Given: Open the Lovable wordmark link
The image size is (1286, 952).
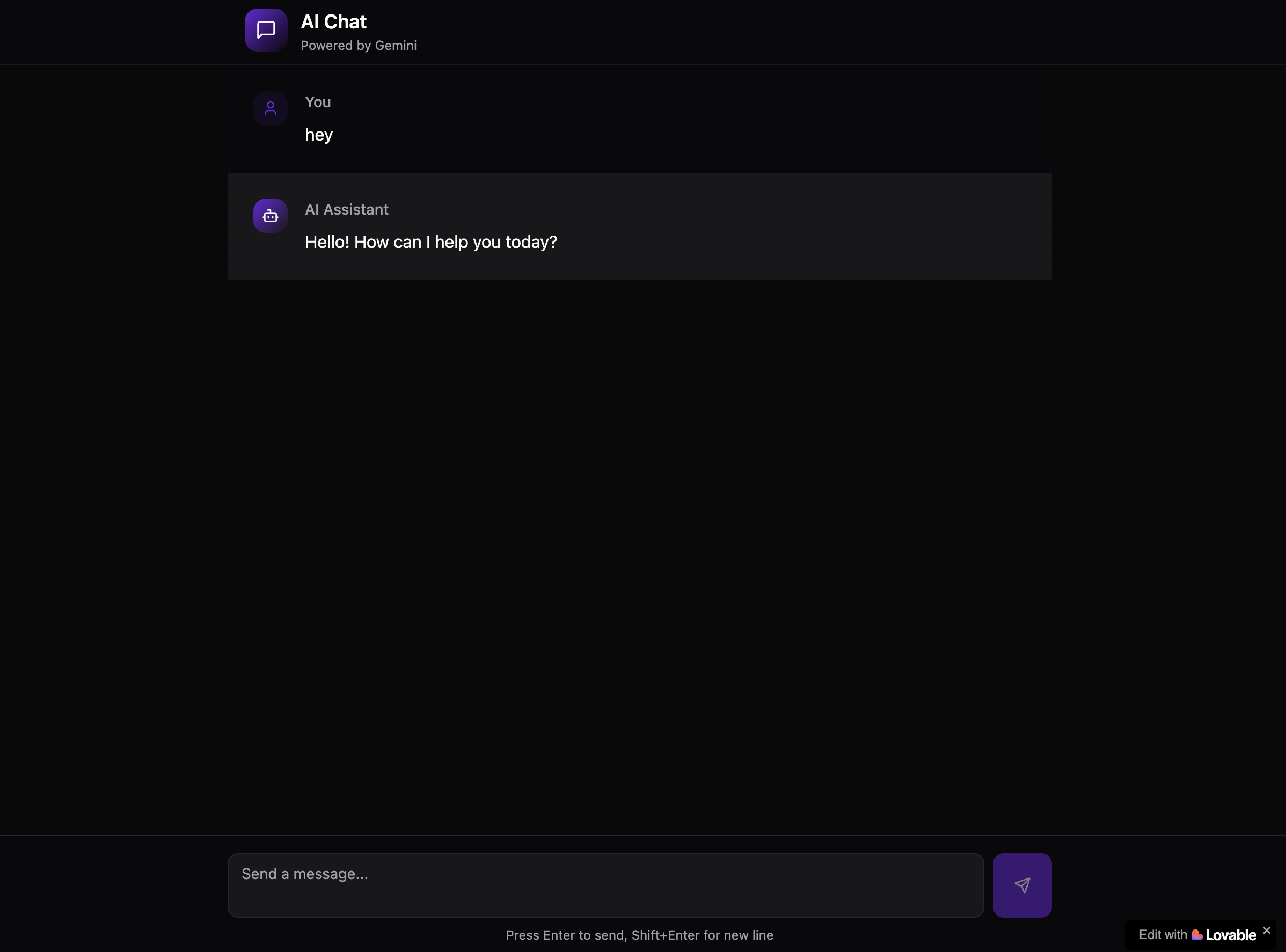Looking at the screenshot, I should [1231, 935].
